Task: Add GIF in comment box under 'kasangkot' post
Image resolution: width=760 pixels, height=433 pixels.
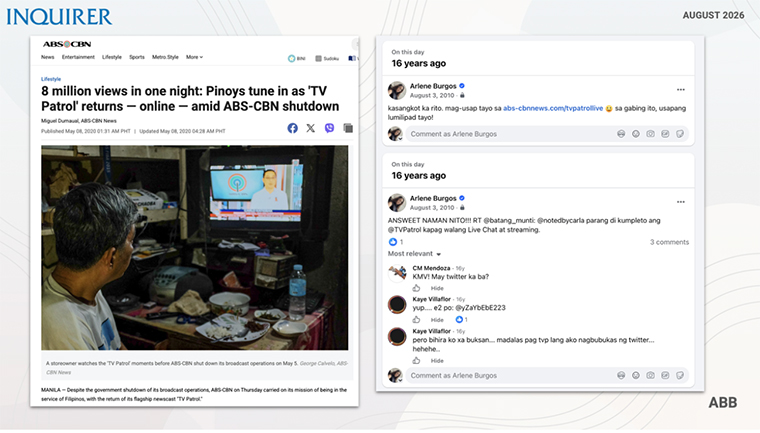Action: click(x=665, y=134)
